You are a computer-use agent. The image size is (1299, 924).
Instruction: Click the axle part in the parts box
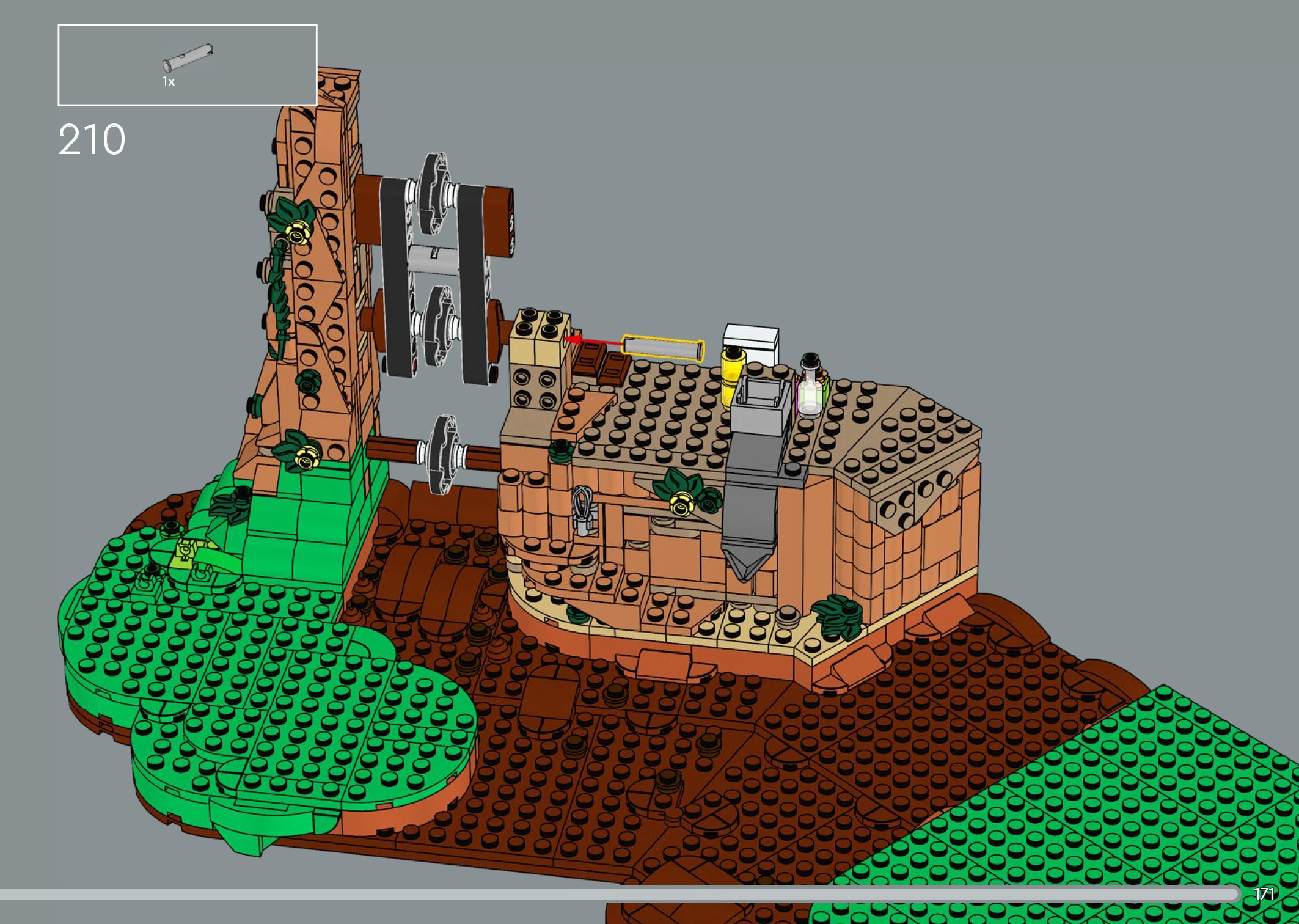[x=188, y=57]
